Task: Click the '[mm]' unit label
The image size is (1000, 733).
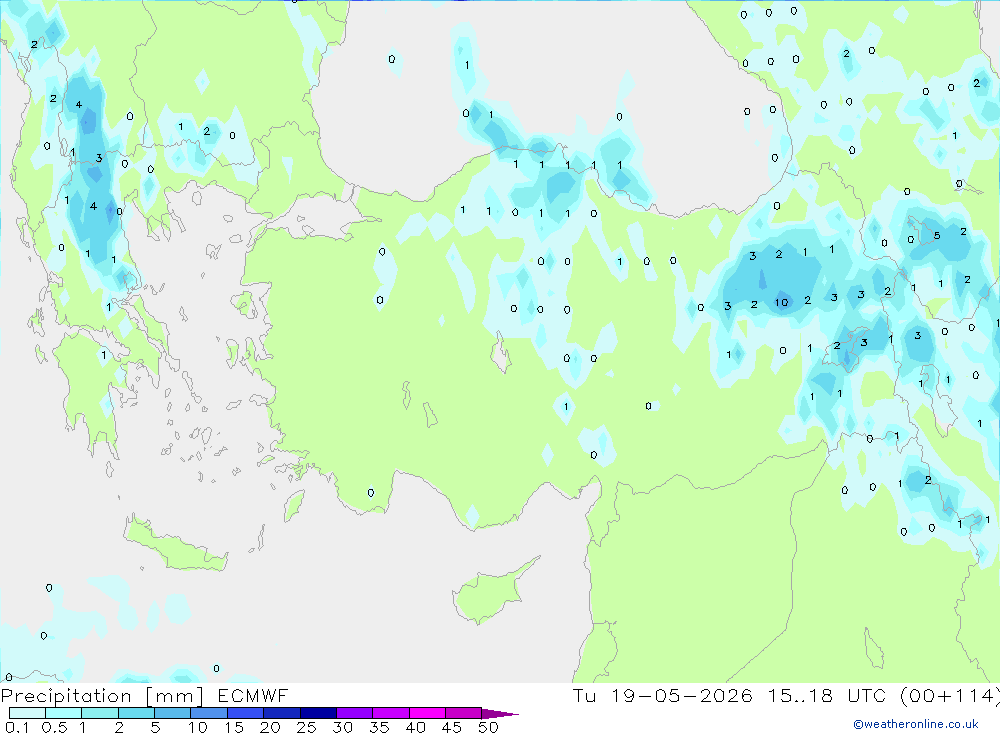Action: 175,696
